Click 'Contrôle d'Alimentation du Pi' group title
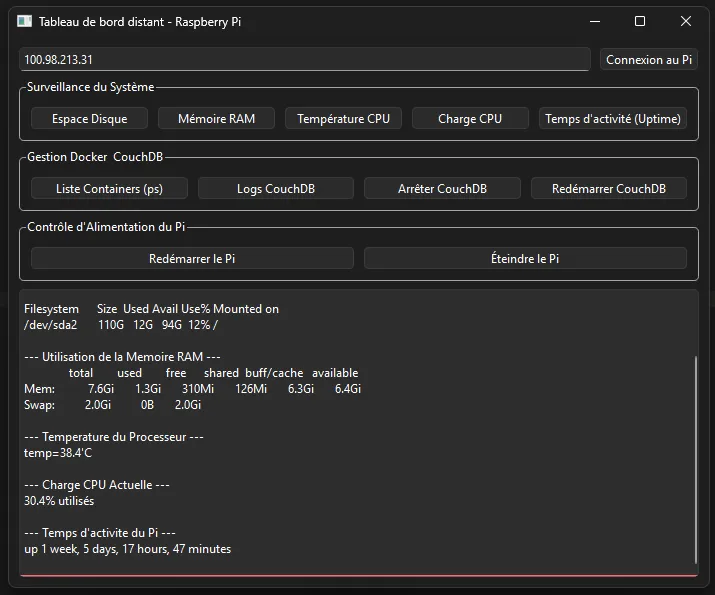 106,227
